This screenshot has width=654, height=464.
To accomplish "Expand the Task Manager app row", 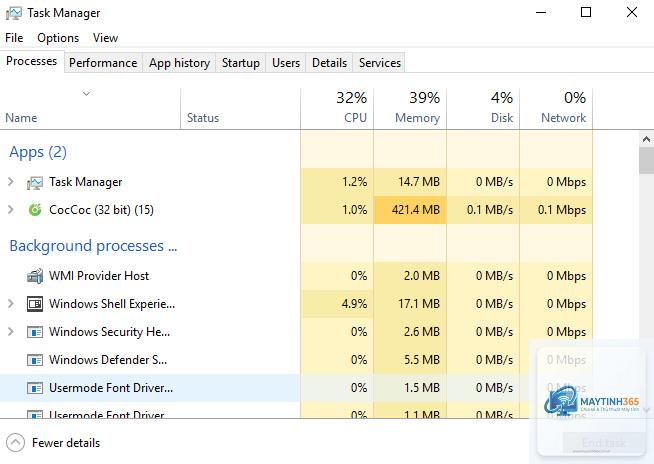I will point(11,182).
